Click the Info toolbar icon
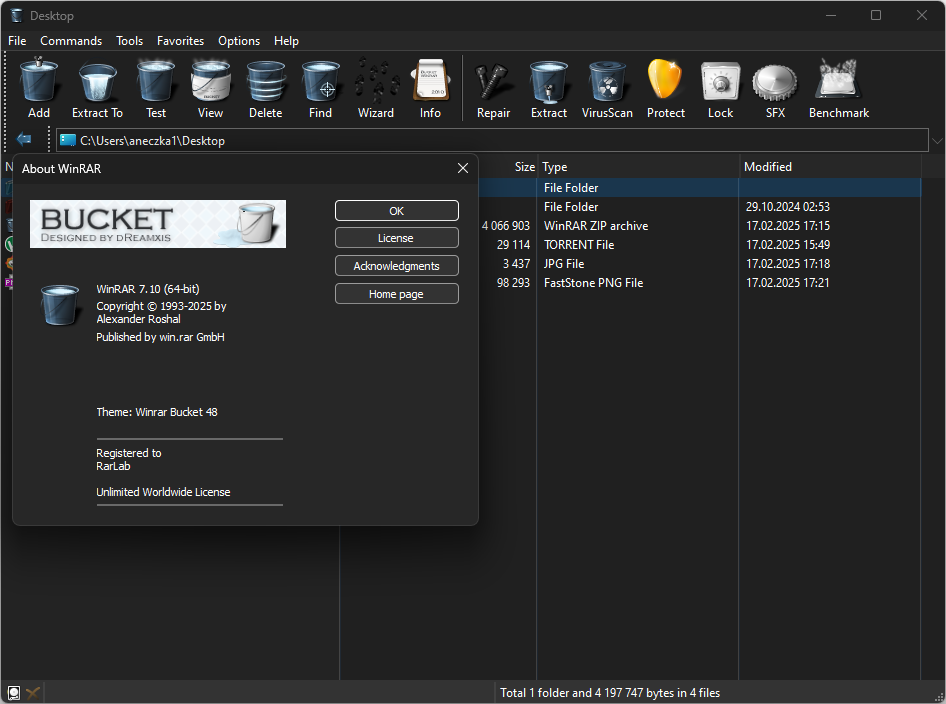946x704 pixels. coord(430,80)
